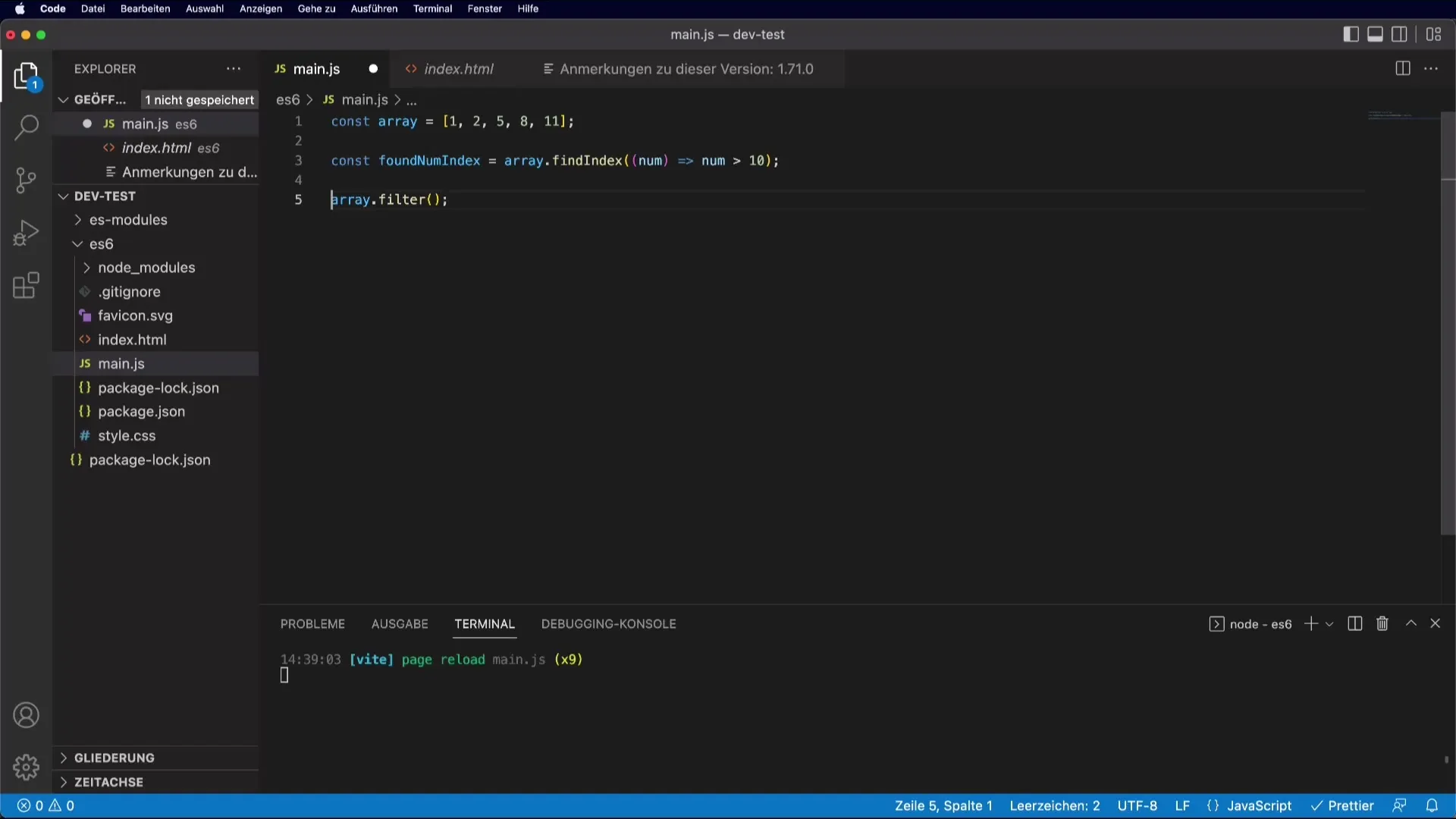Create a new terminal with plus icon
The height and width of the screenshot is (819, 1456).
click(1310, 623)
